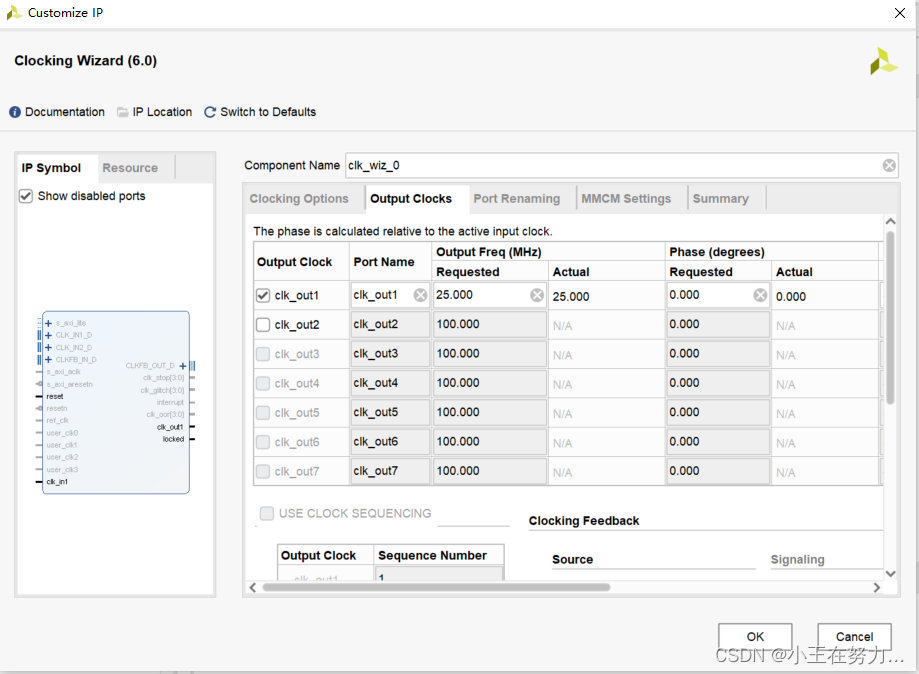Click the locked port in IP symbol

(173, 439)
